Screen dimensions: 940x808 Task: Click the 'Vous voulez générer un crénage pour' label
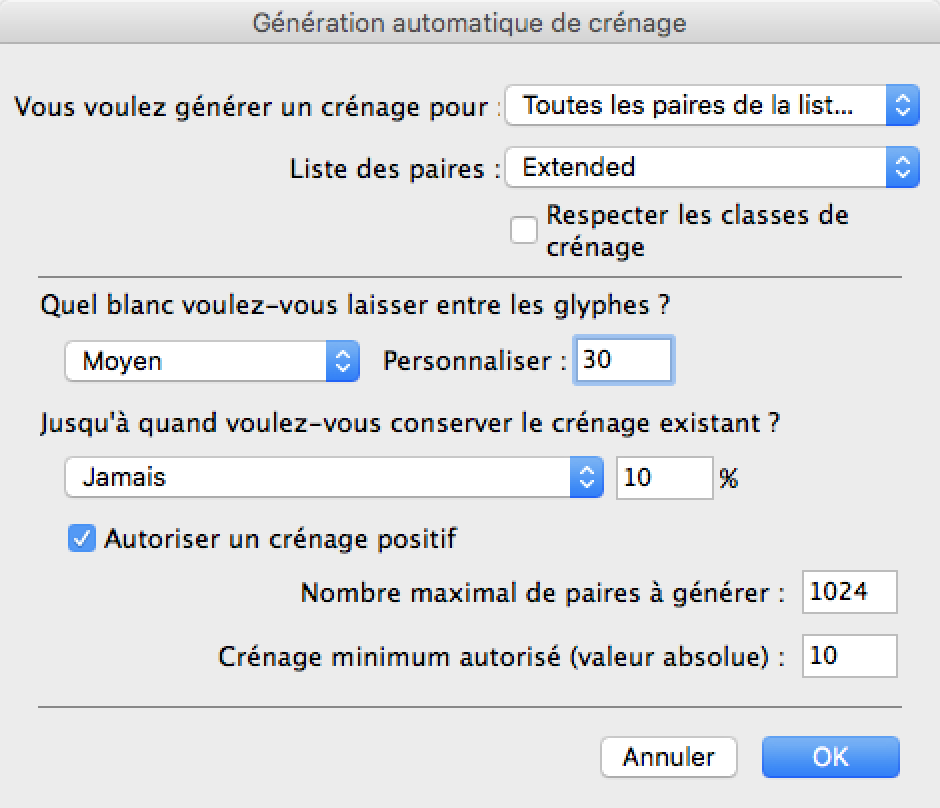coord(256,107)
